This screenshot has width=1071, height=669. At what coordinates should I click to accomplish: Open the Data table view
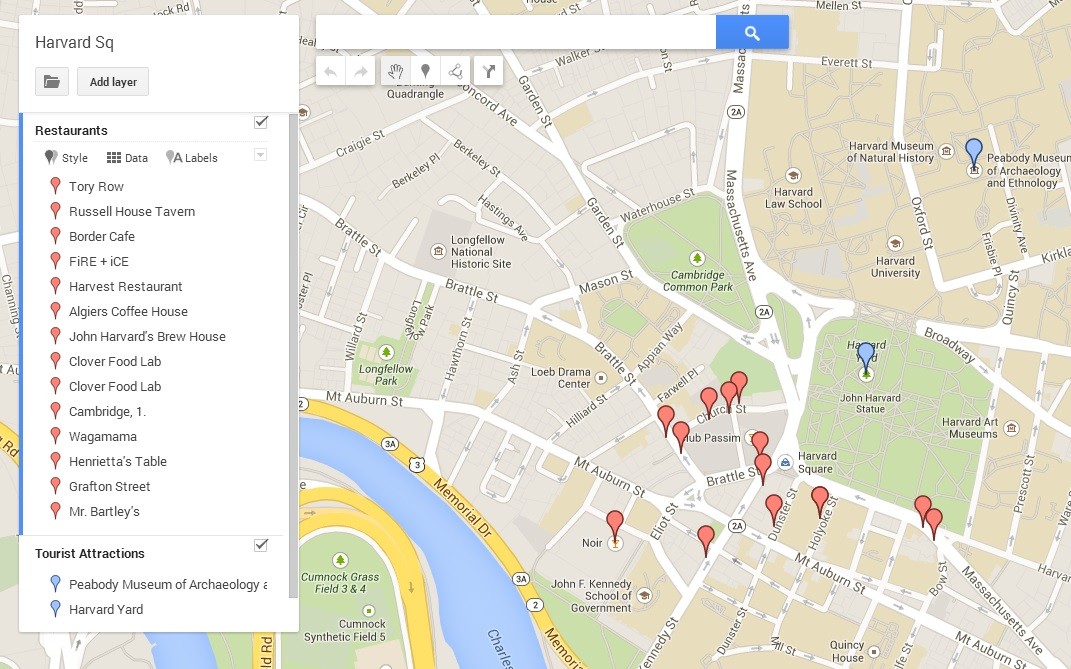pyautogui.click(x=127, y=158)
